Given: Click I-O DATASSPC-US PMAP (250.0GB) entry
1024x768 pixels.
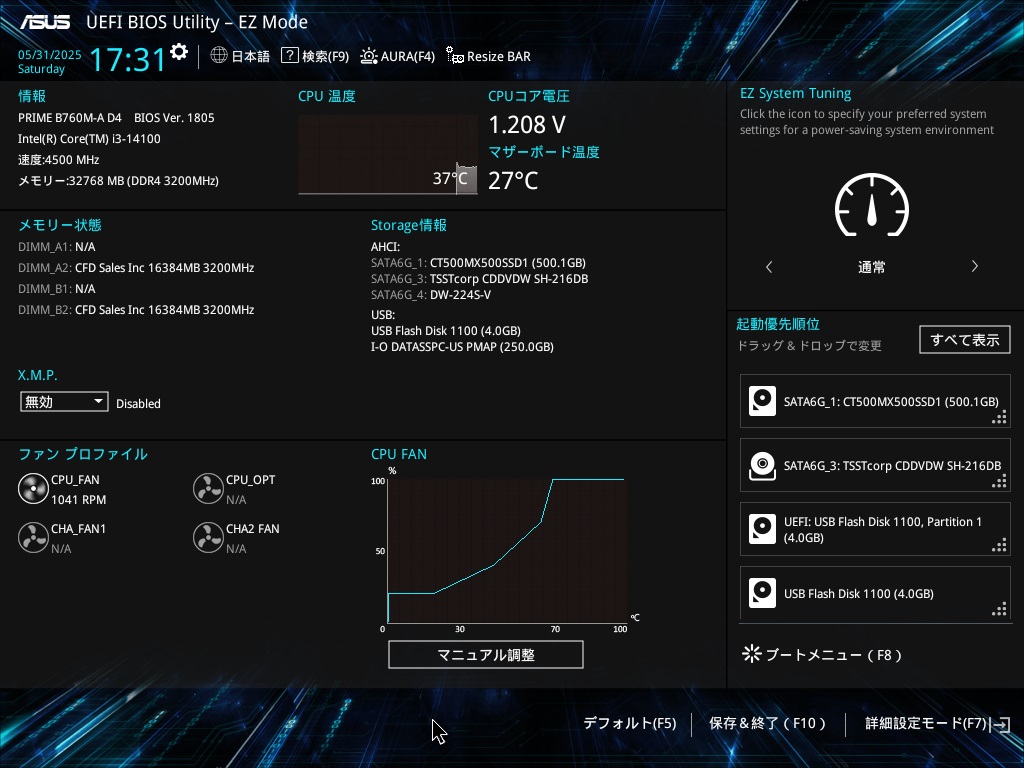Looking at the screenshot, I should pos(462,347).
